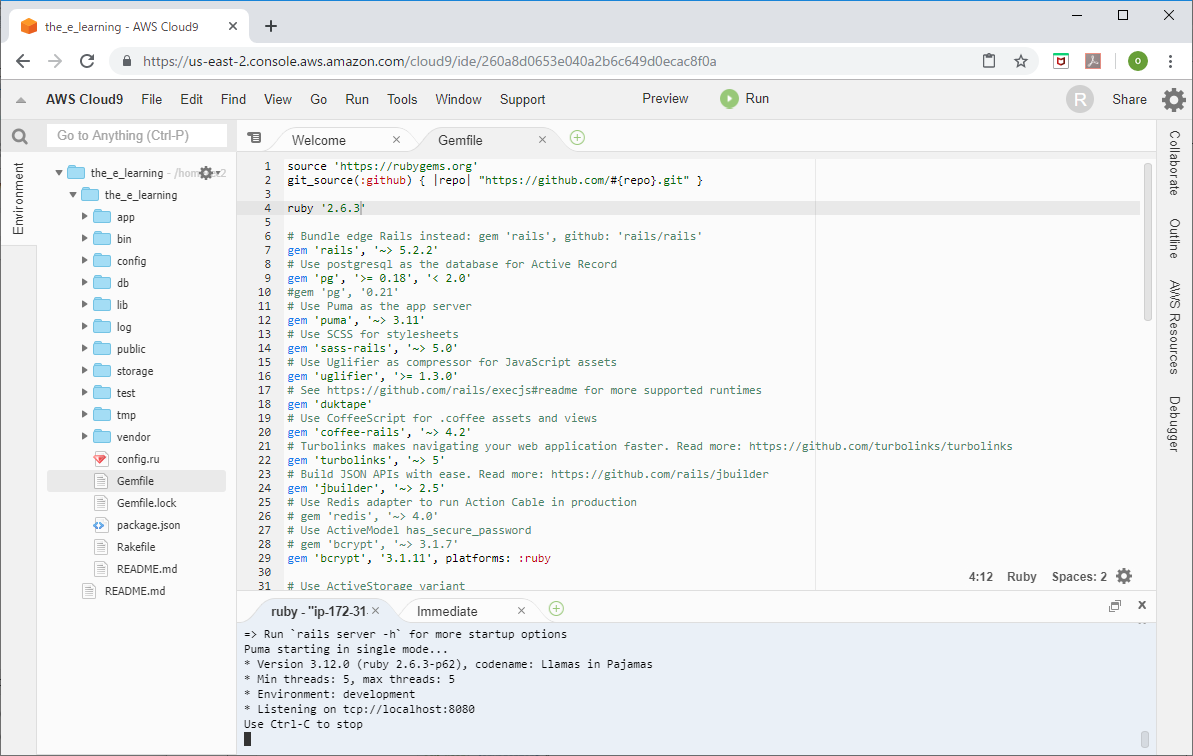Open the Edit menu
The image size is (1193, 756).
click(191, 100)
